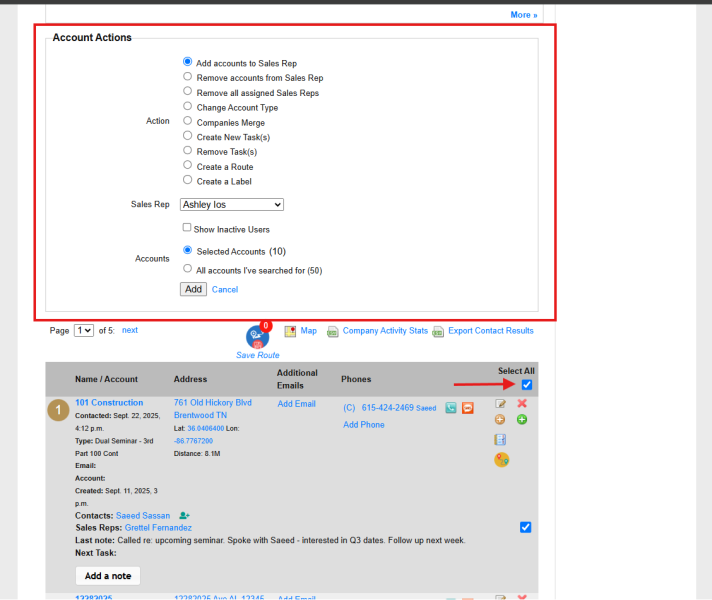Click the Cancel link
Image resolution: width=712 pixels, height=600 pixels.
point(225,290)
